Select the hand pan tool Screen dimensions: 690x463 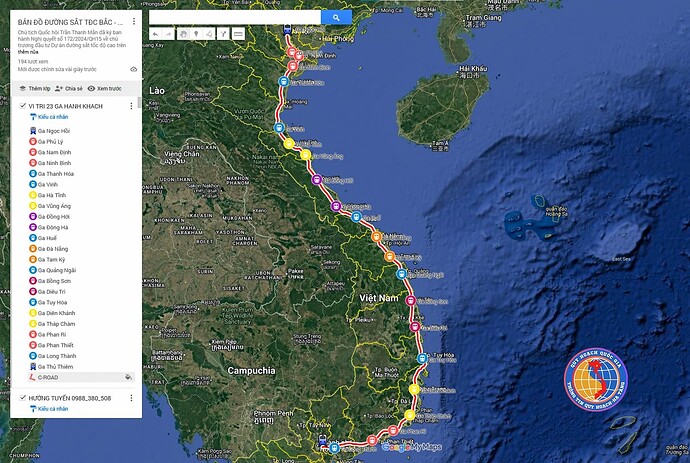coord(184,34)
